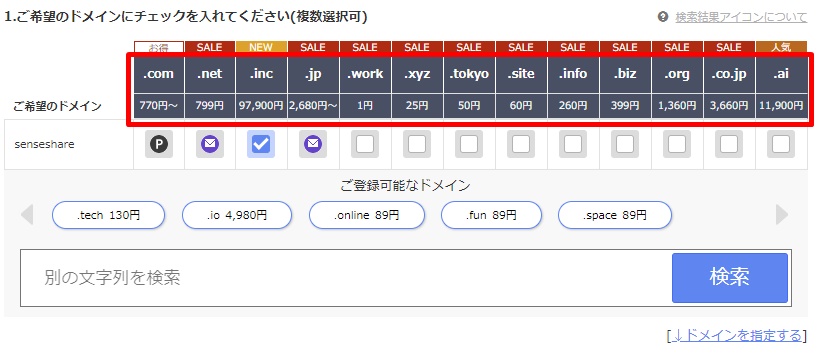Click the mail icon under .jp
This screenshot has height=360, width=817.
[x=313, y=144]
